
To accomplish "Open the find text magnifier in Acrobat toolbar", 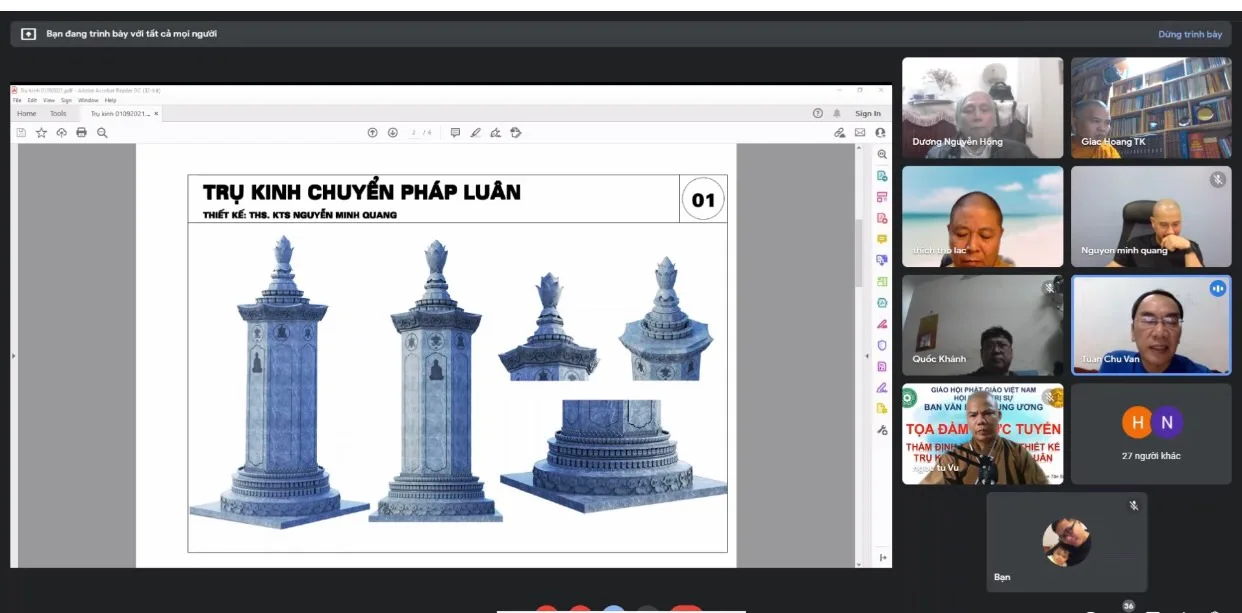I will (x=102, y=132).
